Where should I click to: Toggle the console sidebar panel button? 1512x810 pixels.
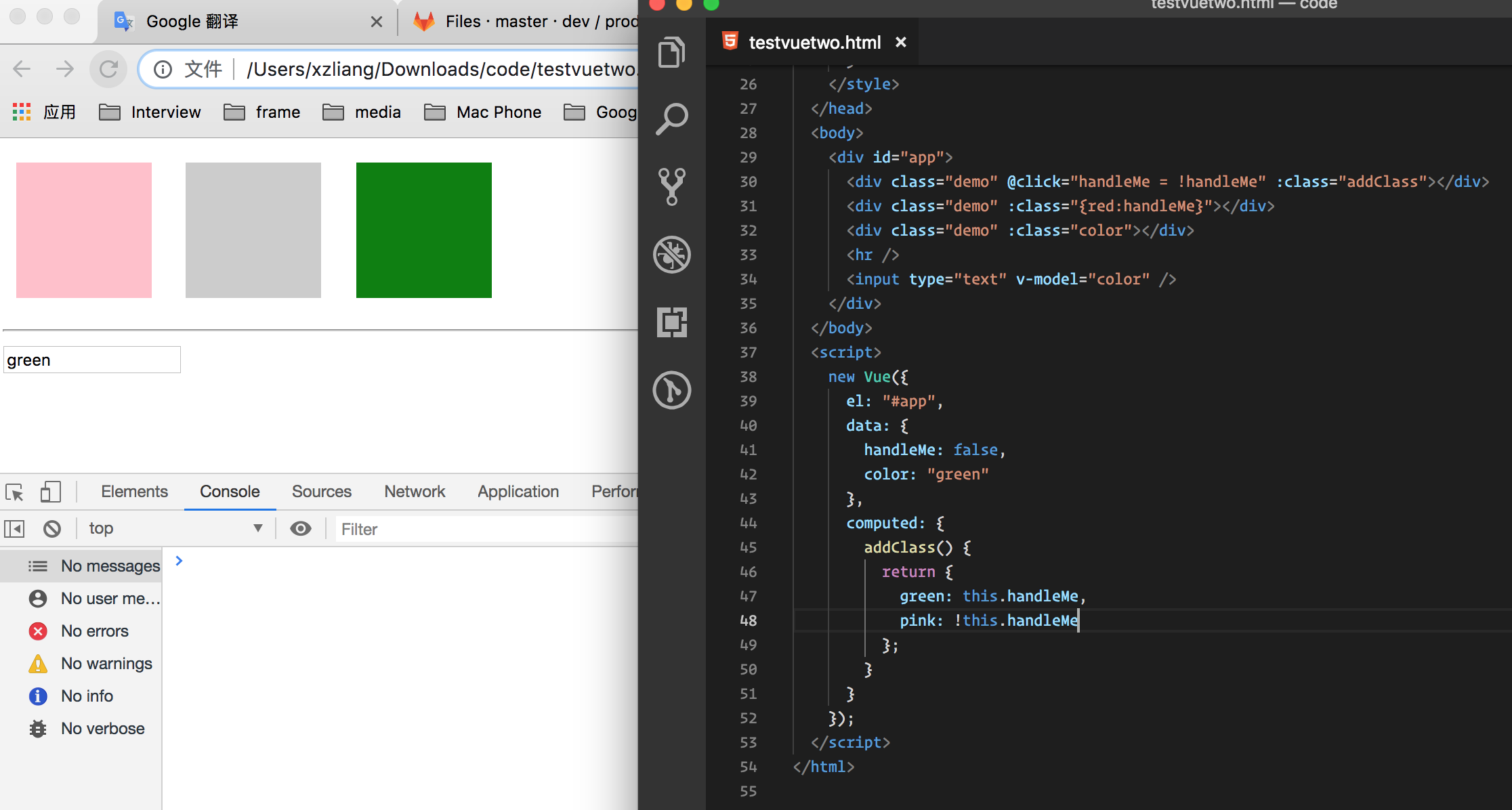click(x=15, y=528)
